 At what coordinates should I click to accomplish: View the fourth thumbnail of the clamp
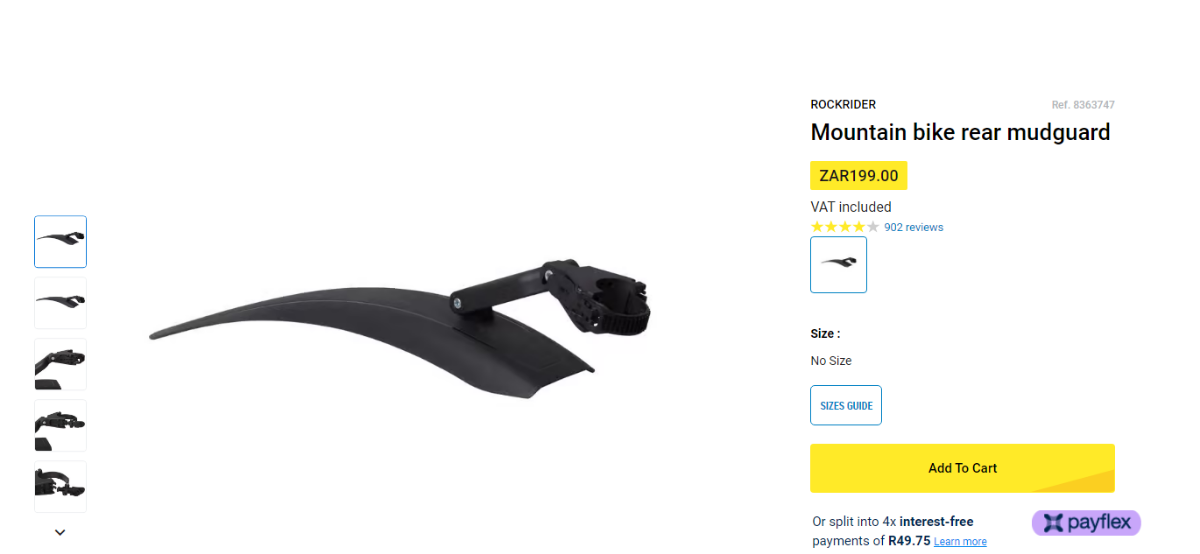click(60, 425)
